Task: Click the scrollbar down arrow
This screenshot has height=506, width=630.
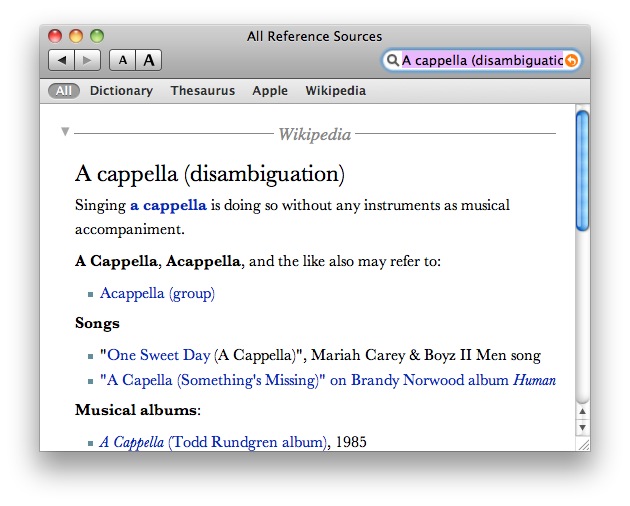Action: click(x=583, y=427)
